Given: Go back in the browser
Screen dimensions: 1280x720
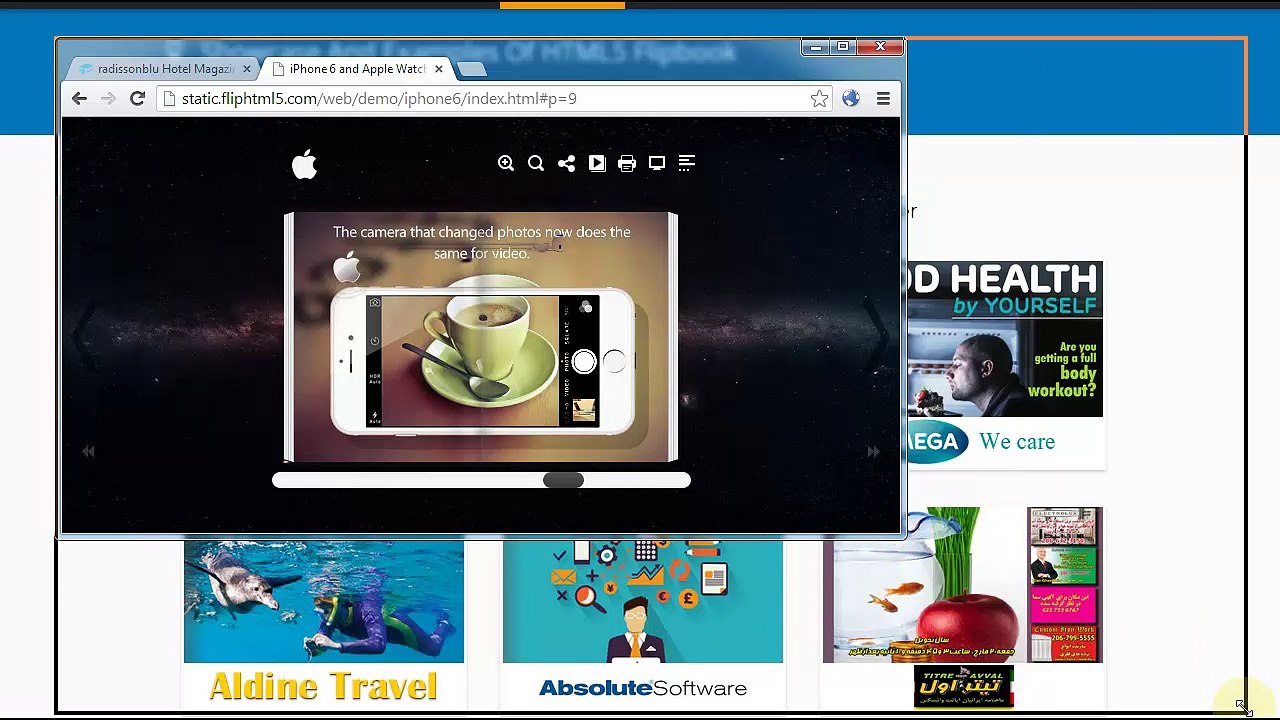Looking at the screenshot, I should click(x=79, y=98).
